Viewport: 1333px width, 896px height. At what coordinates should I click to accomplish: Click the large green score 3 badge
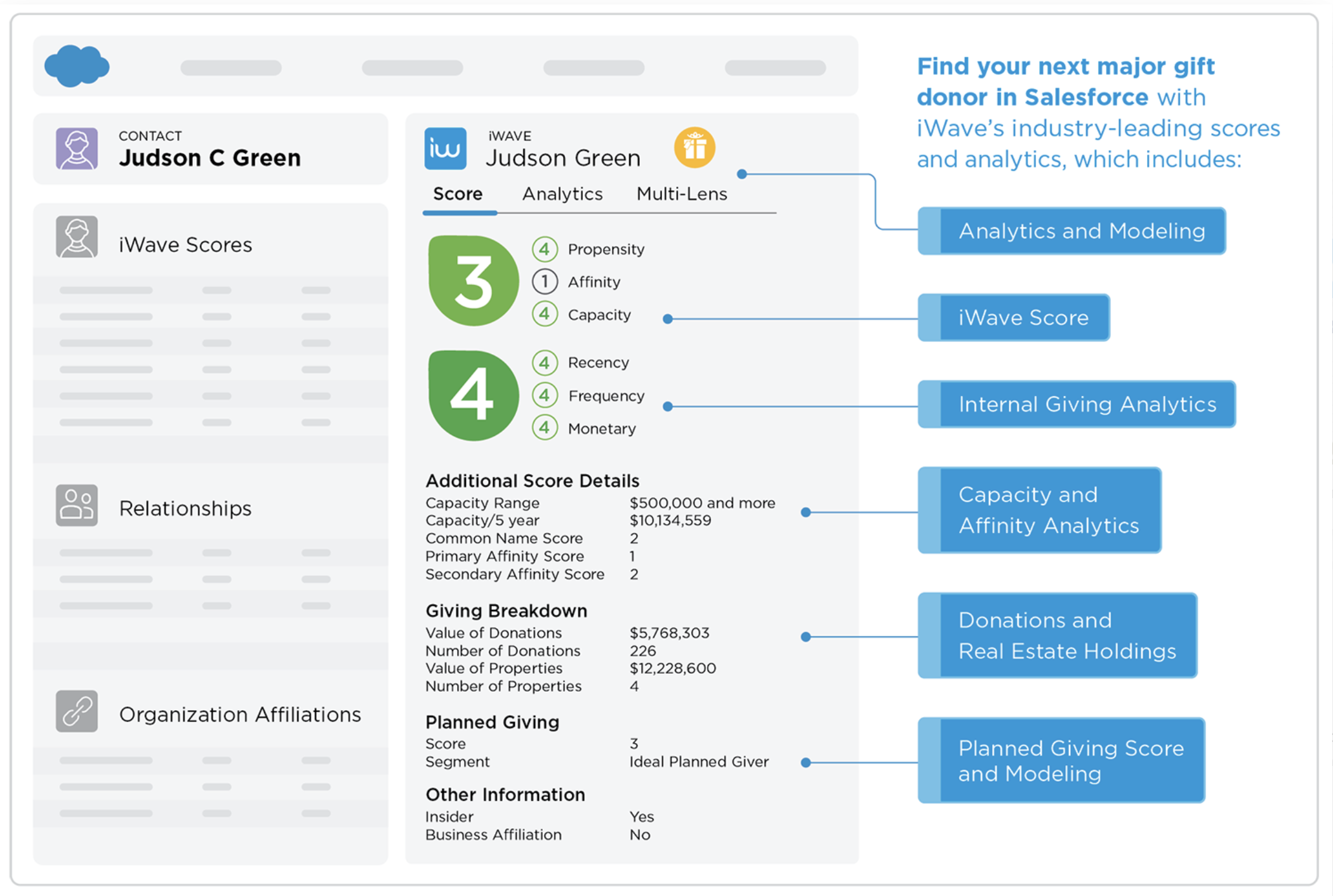pyautogui.click(x=473, y=280)
